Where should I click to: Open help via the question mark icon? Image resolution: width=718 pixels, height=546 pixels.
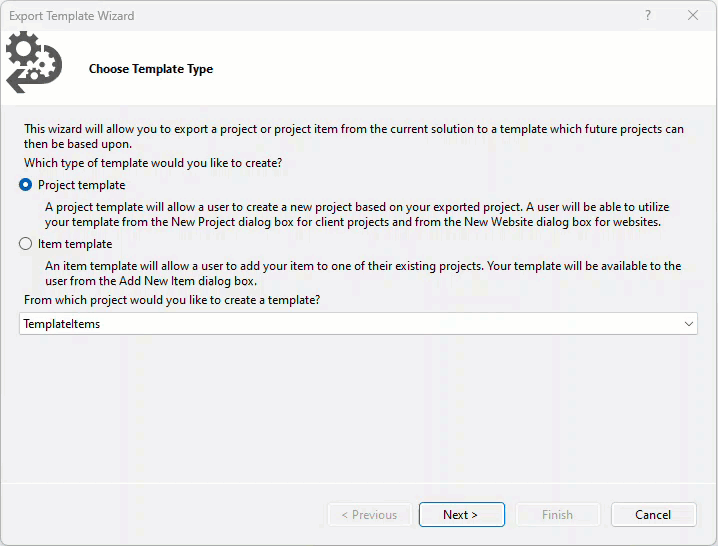pyautogui.click(x=648, y=15)
